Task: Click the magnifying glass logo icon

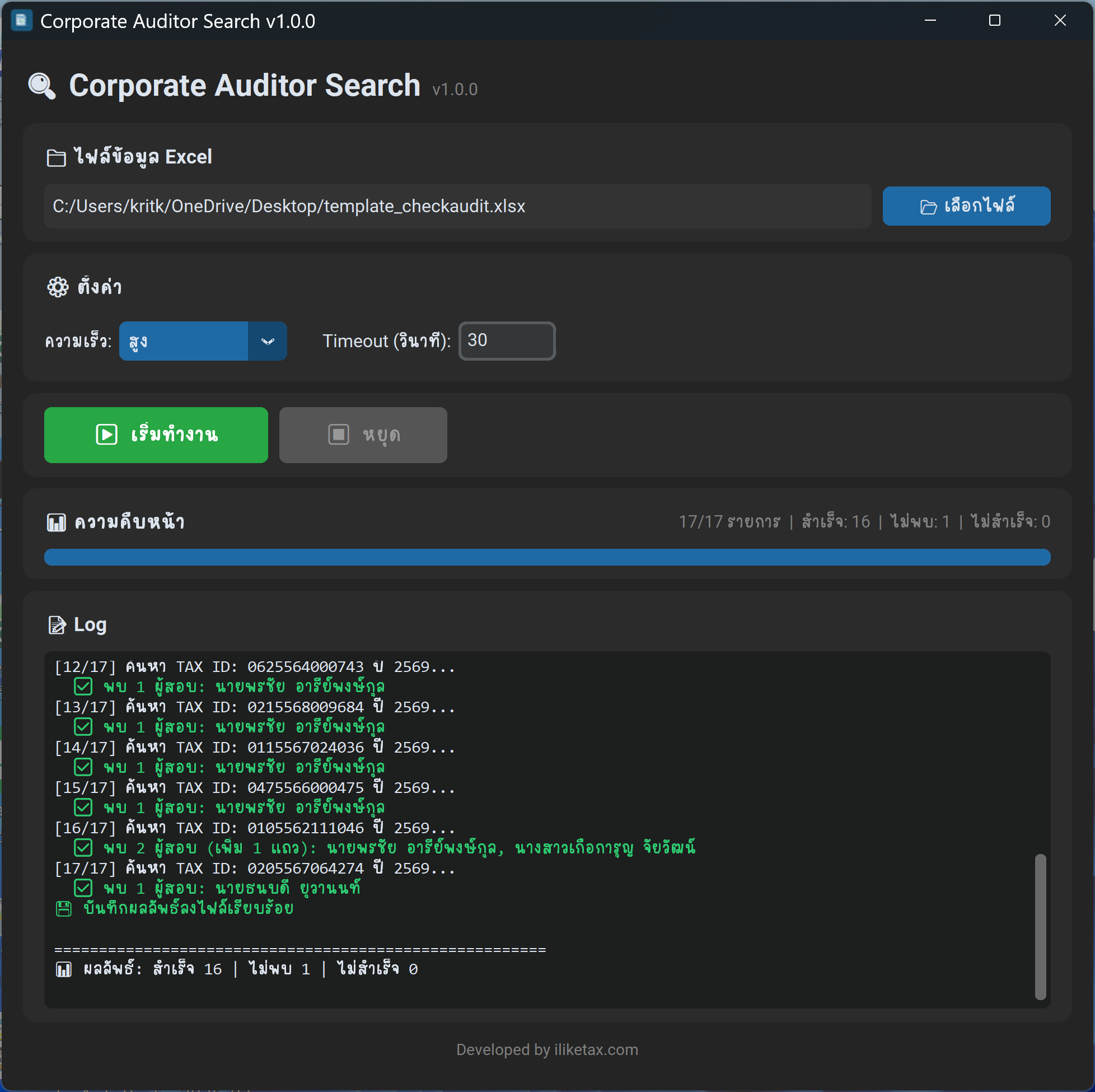Action: (42, 86)
